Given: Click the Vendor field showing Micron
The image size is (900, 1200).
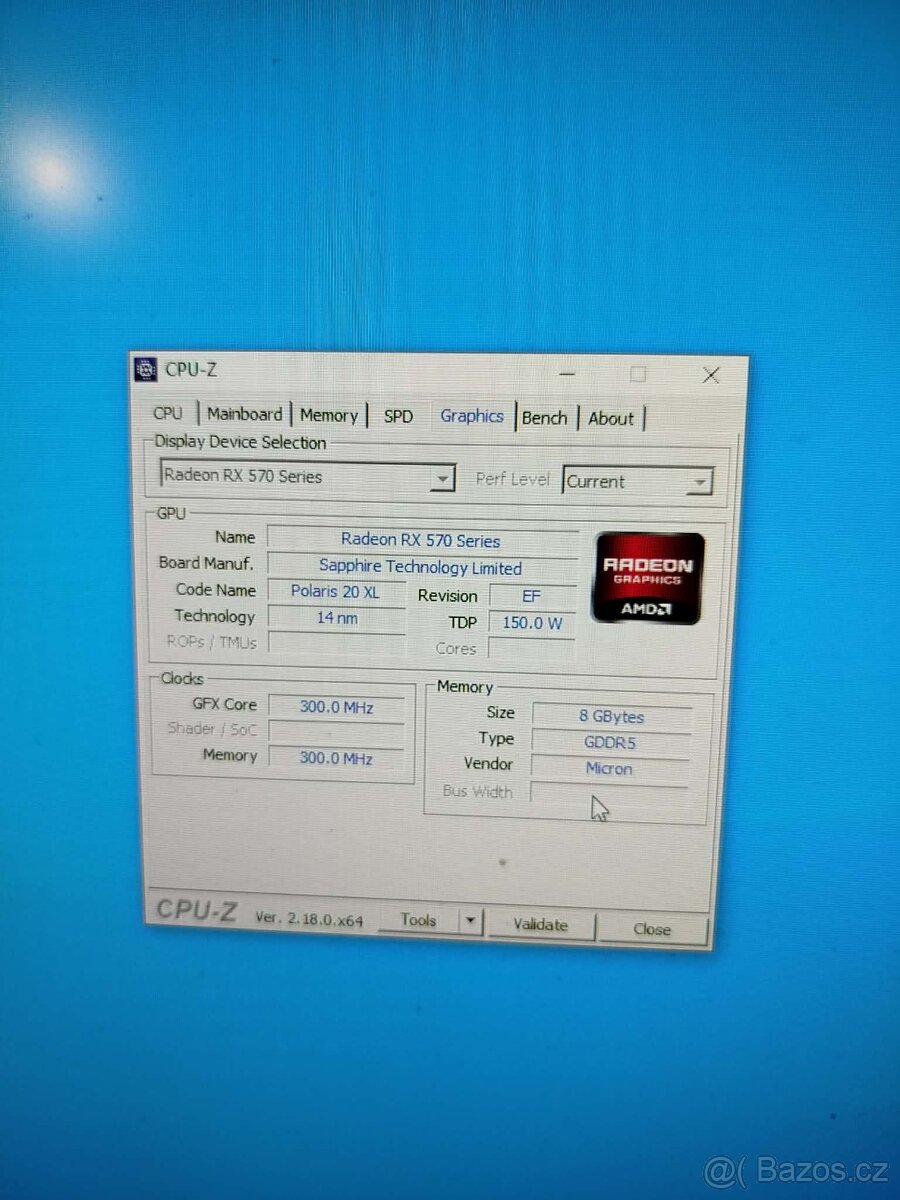Looking at the screenshot, I should (x=610, y=768).
